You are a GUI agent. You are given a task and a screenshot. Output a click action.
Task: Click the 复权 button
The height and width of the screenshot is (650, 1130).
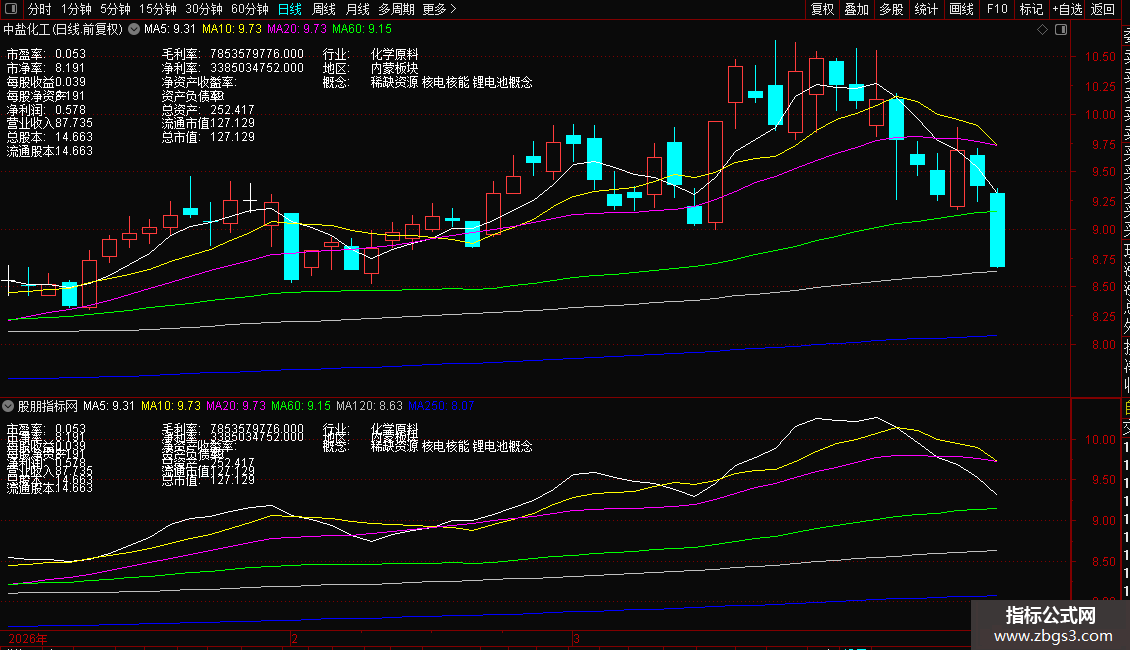pyautogui.click(x=822, y=9)
